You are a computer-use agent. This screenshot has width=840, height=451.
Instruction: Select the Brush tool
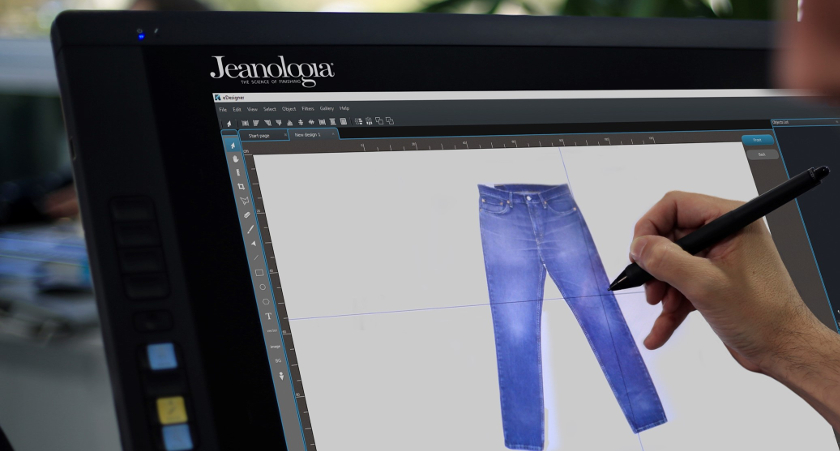pos(251,229)
